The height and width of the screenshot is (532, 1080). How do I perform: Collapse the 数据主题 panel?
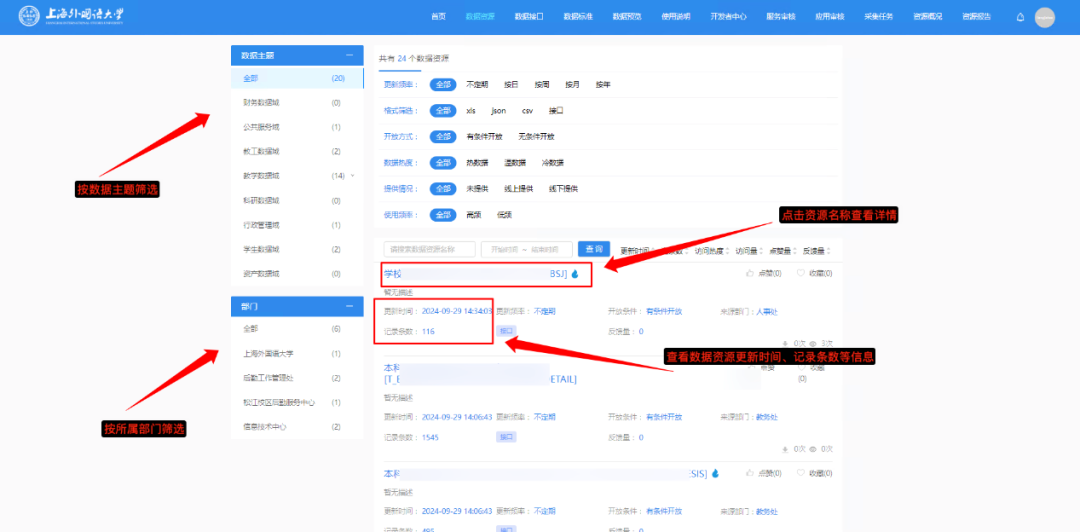(349, 55)
